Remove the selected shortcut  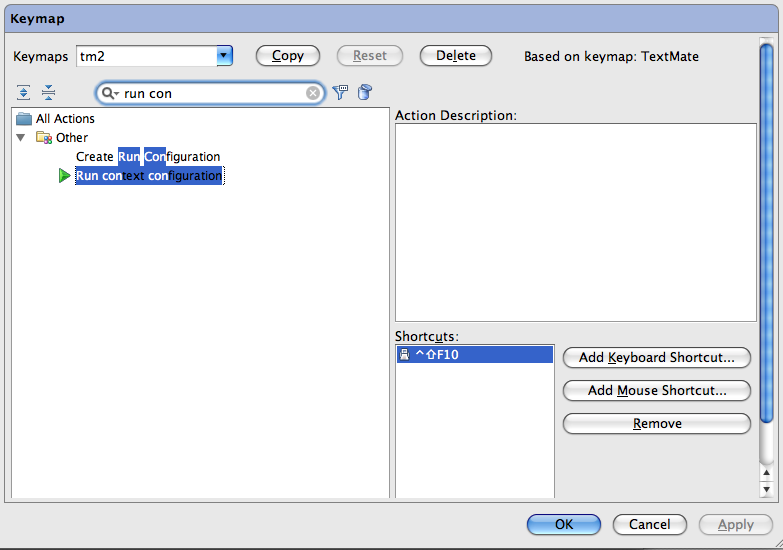tap(657, 424)
